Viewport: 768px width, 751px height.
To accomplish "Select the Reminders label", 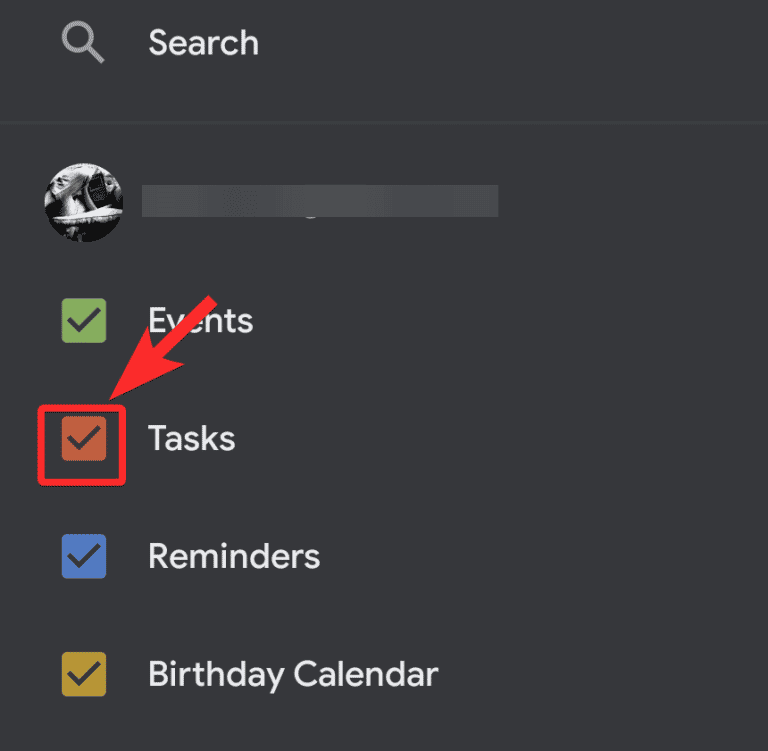I will (x=234, y=556).
